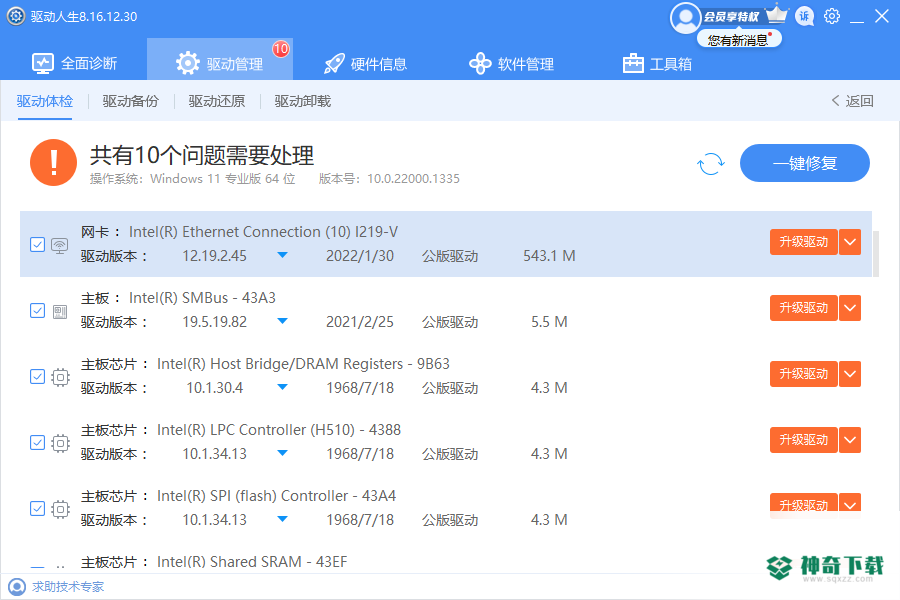
Task: Click the Host Bridge chipset icon
Action: tap(60, 377)
